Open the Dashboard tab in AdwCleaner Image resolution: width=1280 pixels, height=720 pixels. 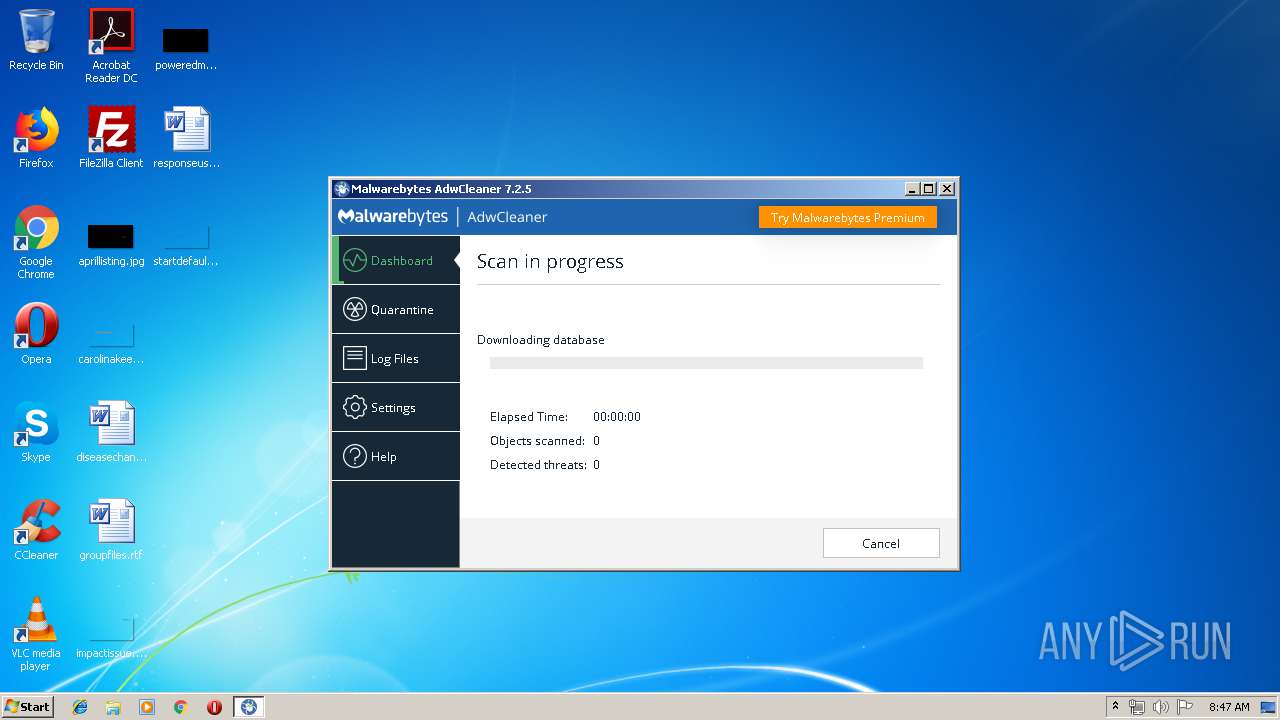coord(396,260)
